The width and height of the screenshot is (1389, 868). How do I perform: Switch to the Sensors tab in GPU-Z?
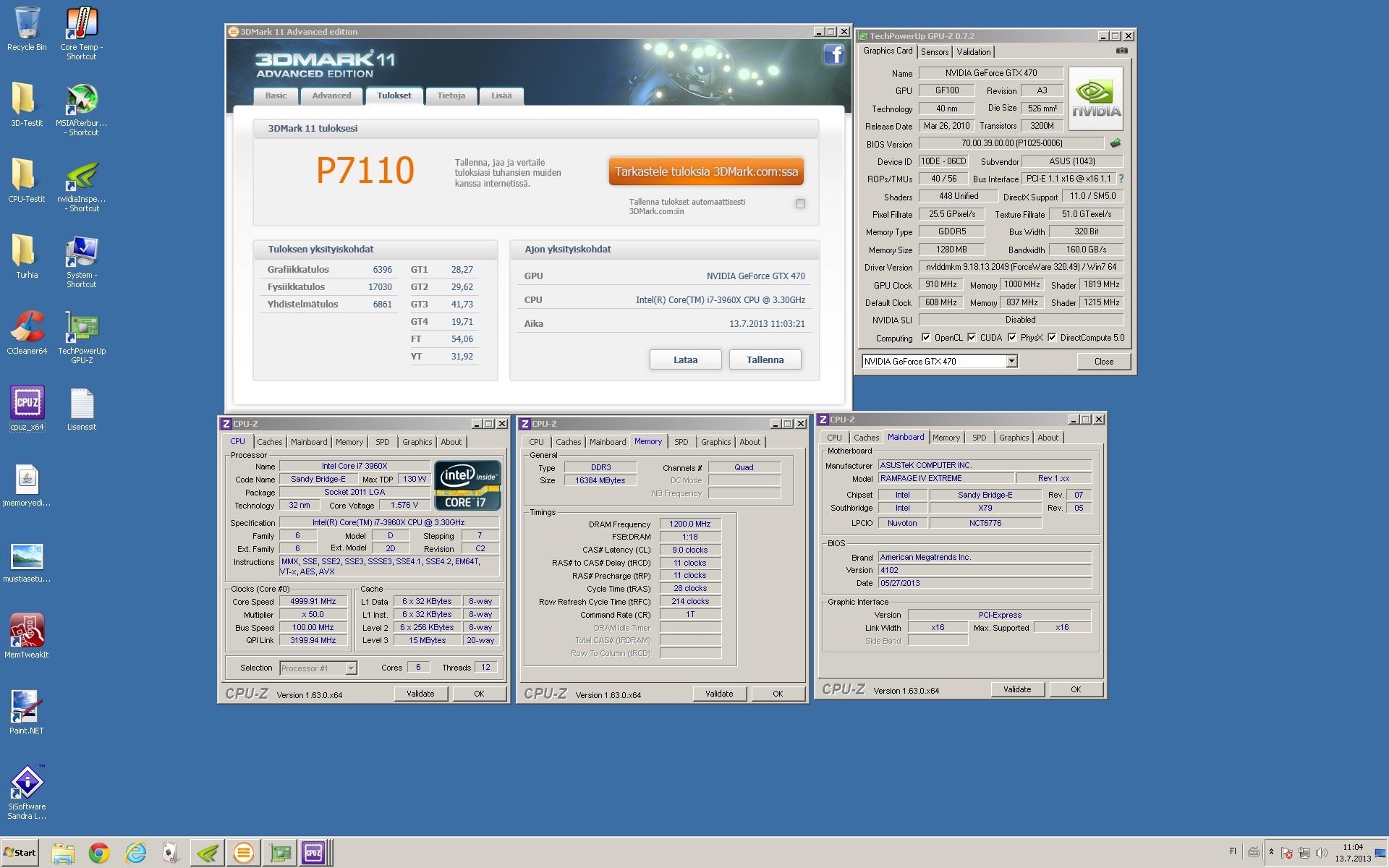[935, 51]
